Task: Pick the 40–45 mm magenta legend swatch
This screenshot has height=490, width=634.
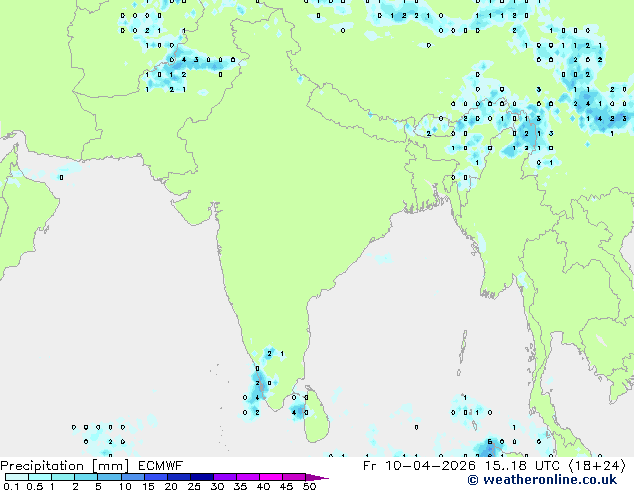Action: click(x=271, y=477)
